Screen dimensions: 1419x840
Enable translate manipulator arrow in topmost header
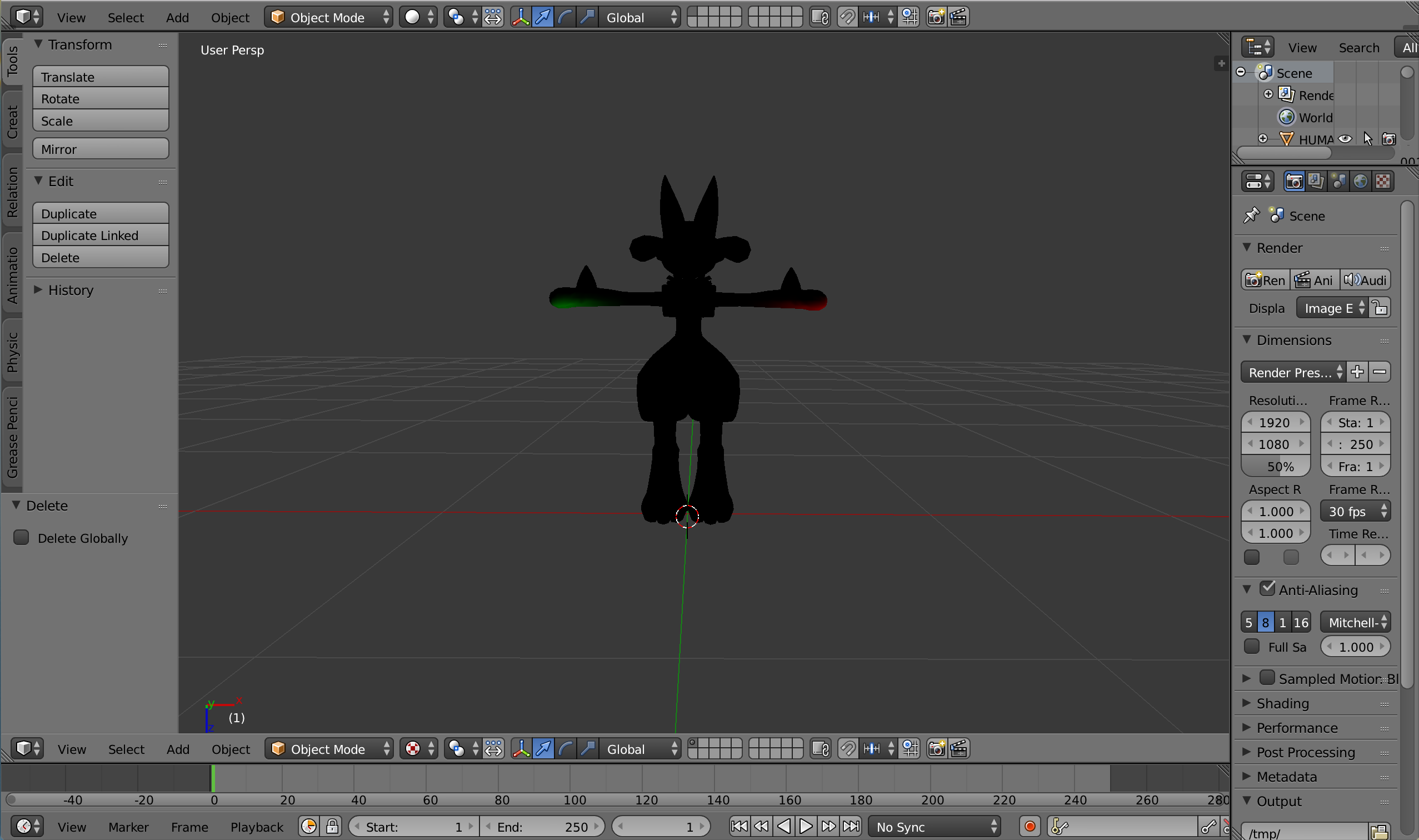click(x=543, y=17)
